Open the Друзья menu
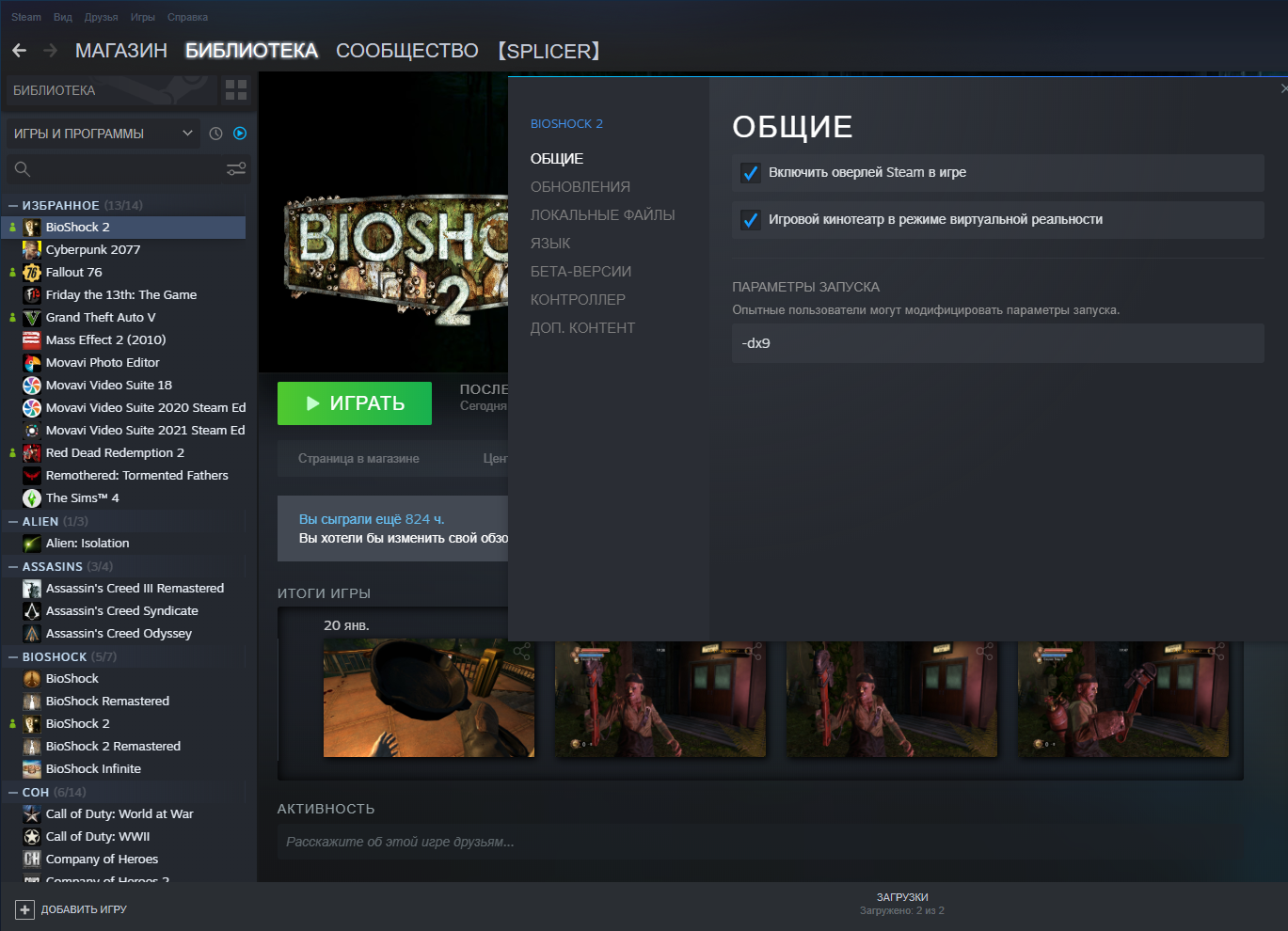 coord(101,17)
